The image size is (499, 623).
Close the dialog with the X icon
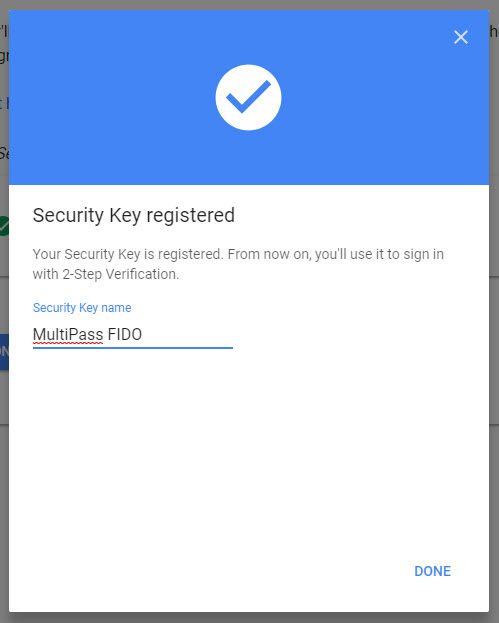tap(460, 37)
